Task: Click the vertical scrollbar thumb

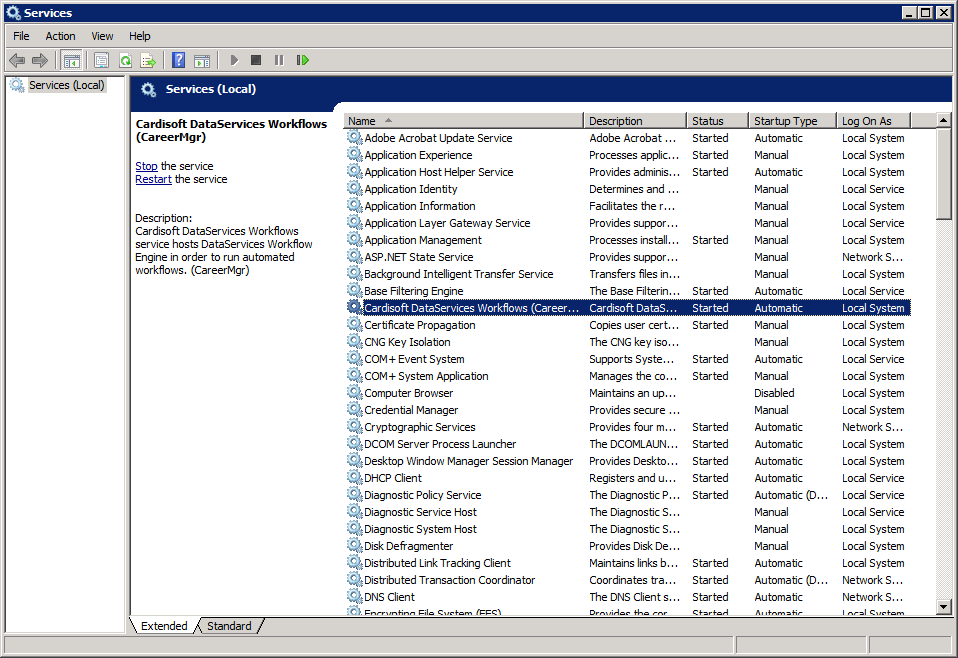Action: pyautogui.click(x=943, y=174)
